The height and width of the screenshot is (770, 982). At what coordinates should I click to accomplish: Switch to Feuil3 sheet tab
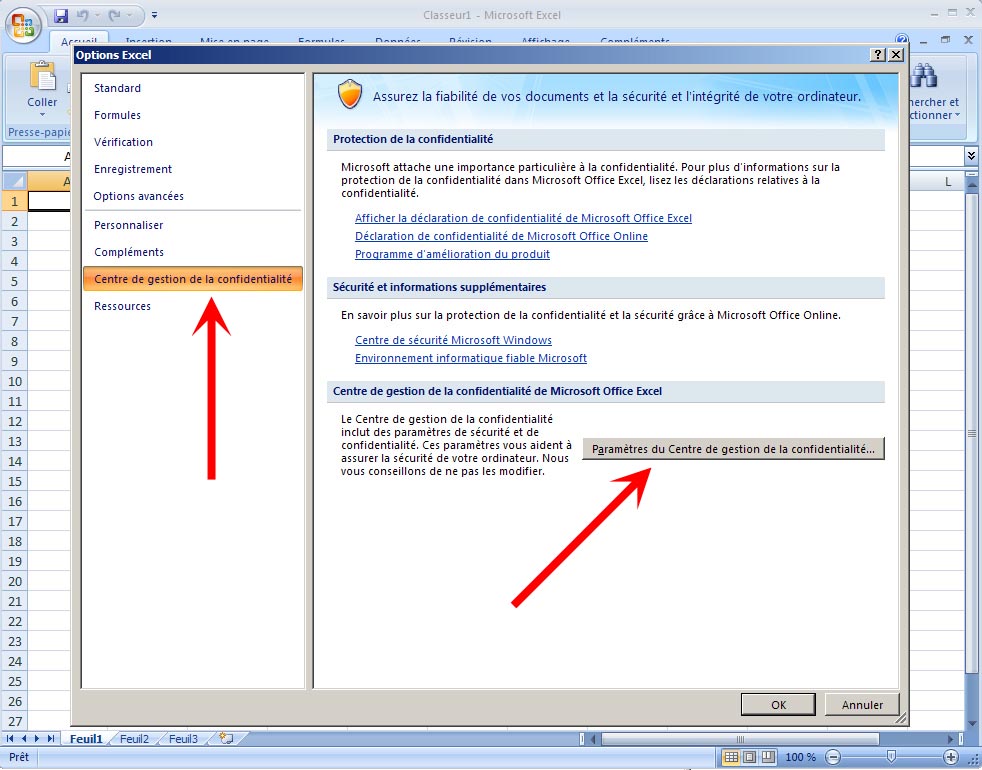click(x=183, y=739)
